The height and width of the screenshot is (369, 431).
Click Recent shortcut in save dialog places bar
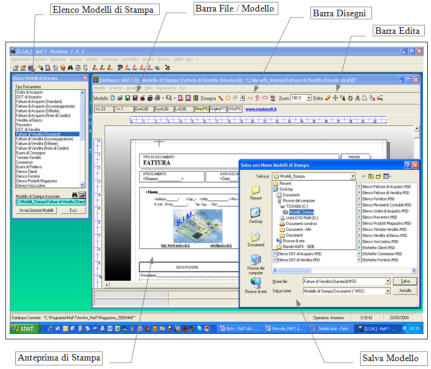256,193
